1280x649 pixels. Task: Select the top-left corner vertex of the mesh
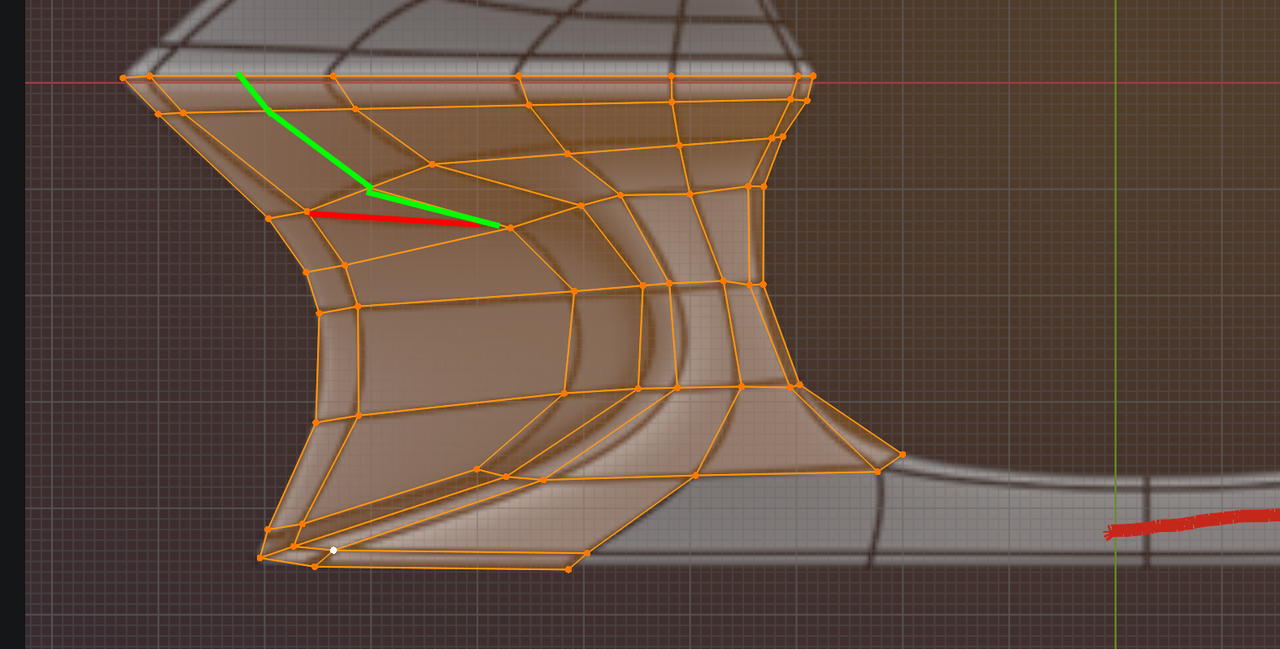click(x=123, y=75)
